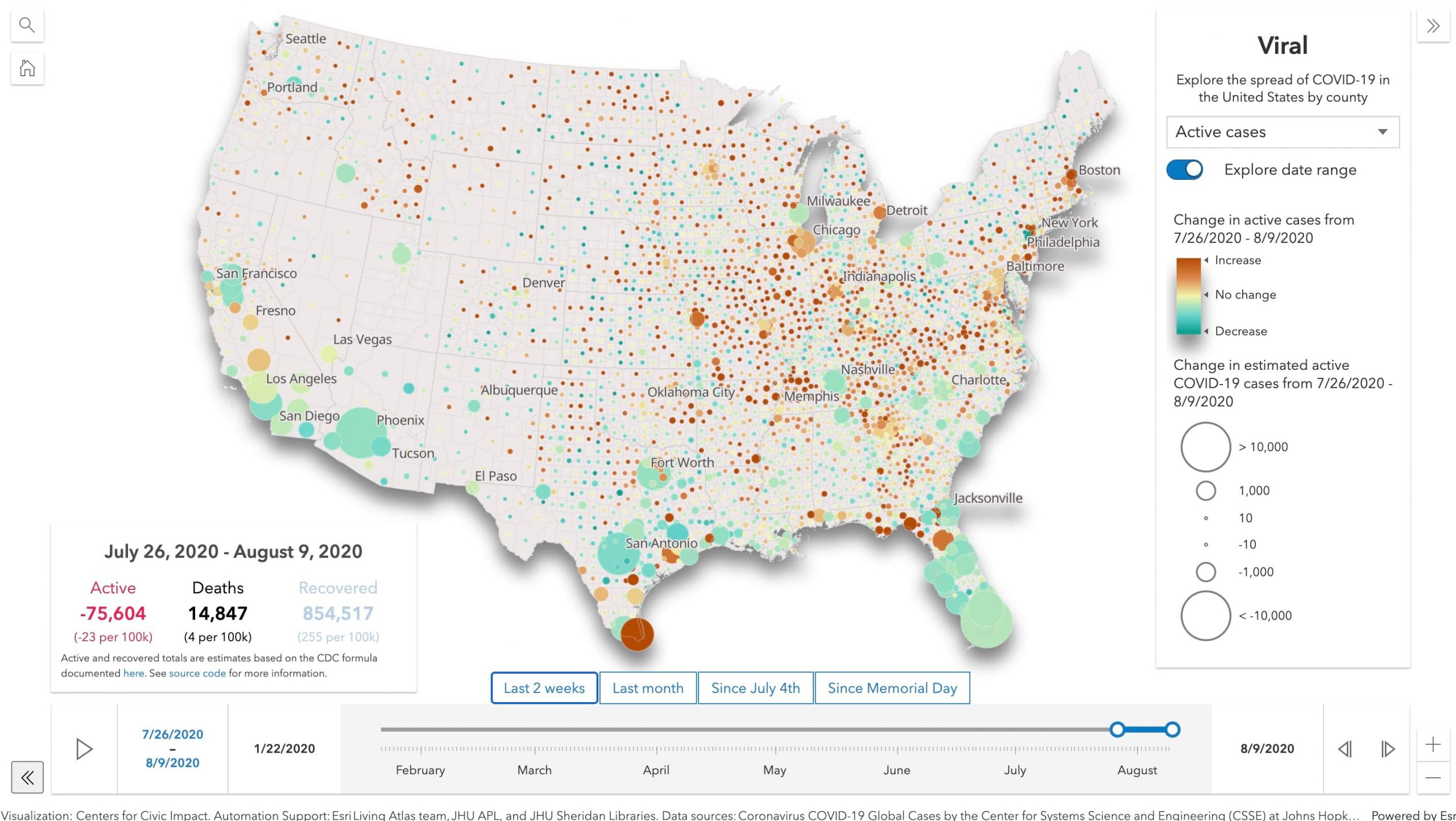This screenshot has width=1456, height=821.
Task: Step timeline to previous date
Action: pos(1345,749)
